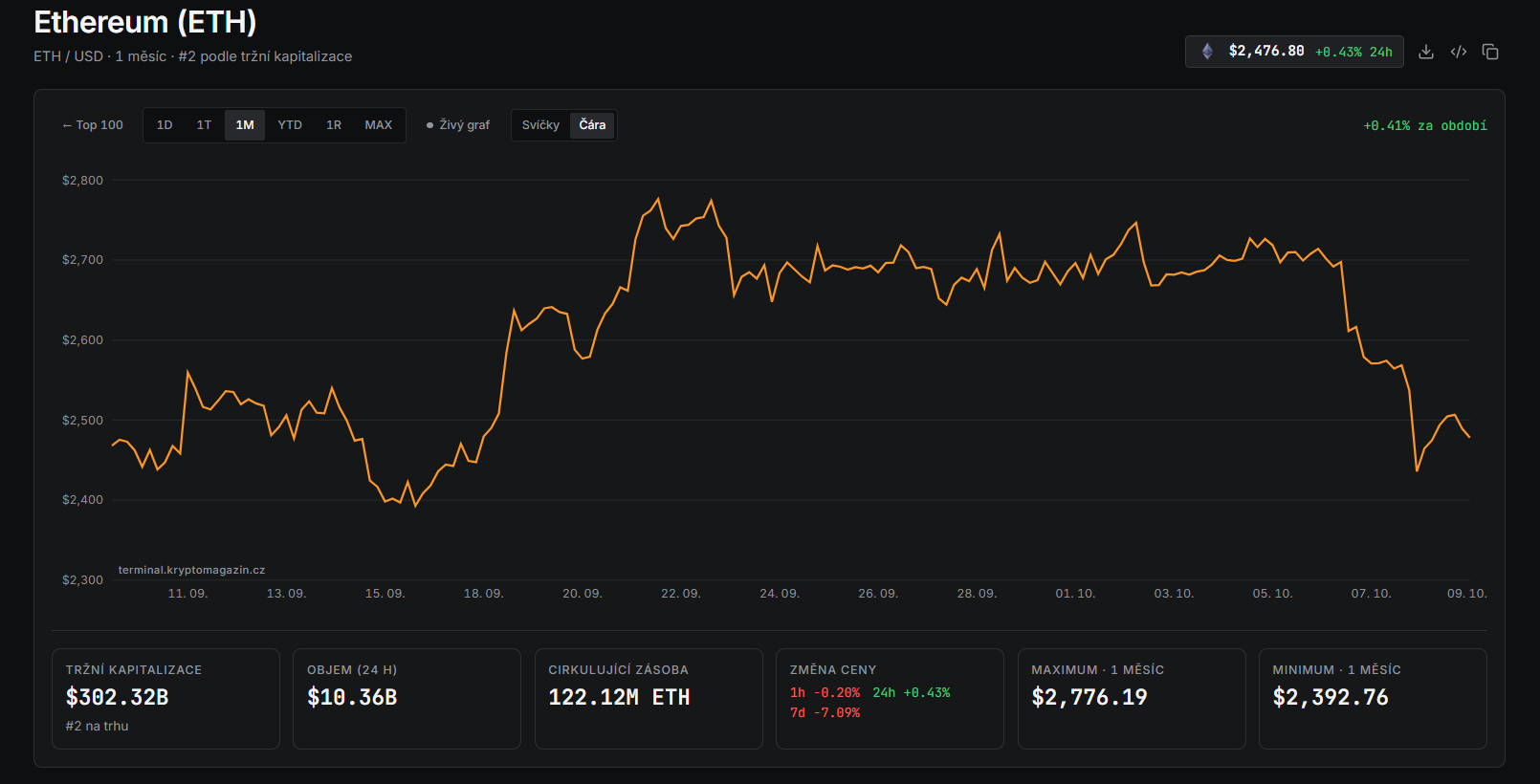Click the +0.41% za období label

click(1425, 126)
